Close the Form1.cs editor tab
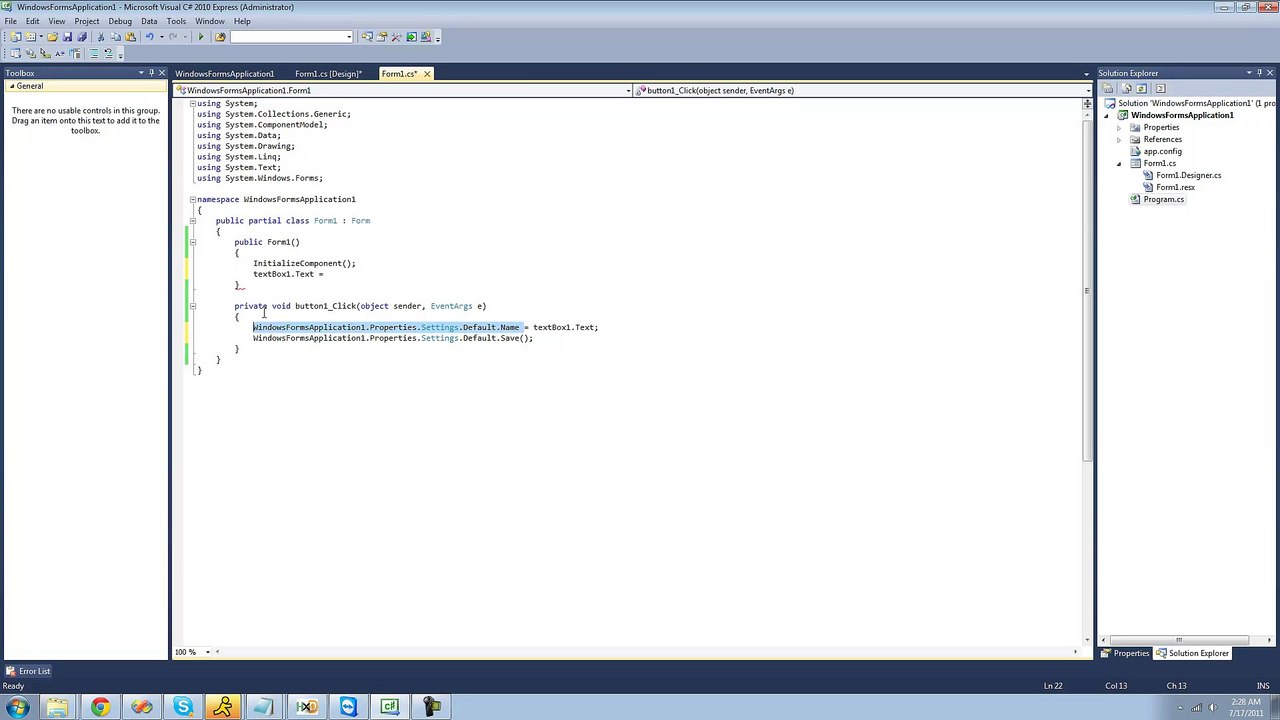Screen dimensions: 1280x720 [x=427, y=74]
